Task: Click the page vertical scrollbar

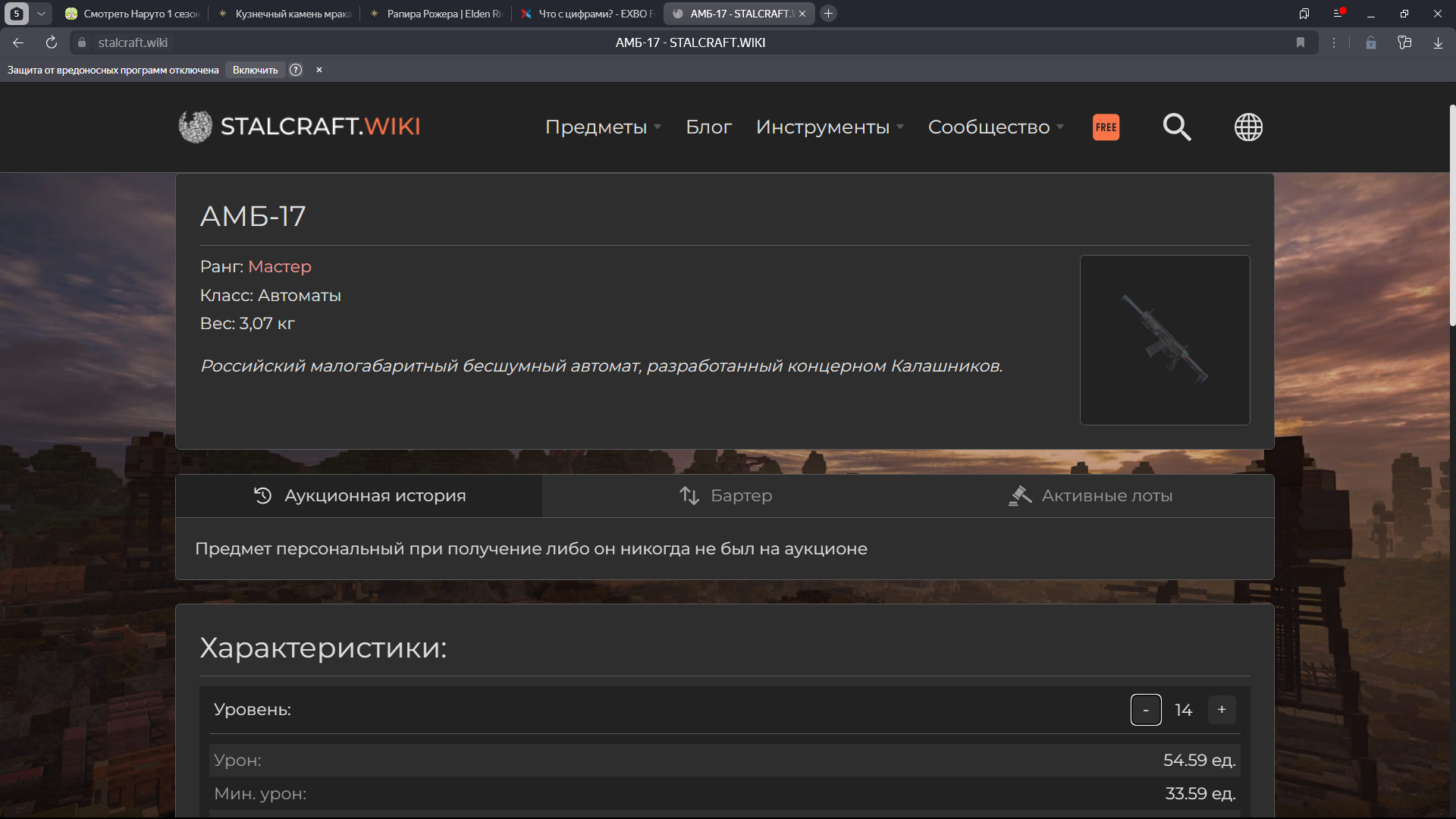Action: pyautogui.click(x=1451, y=216)
